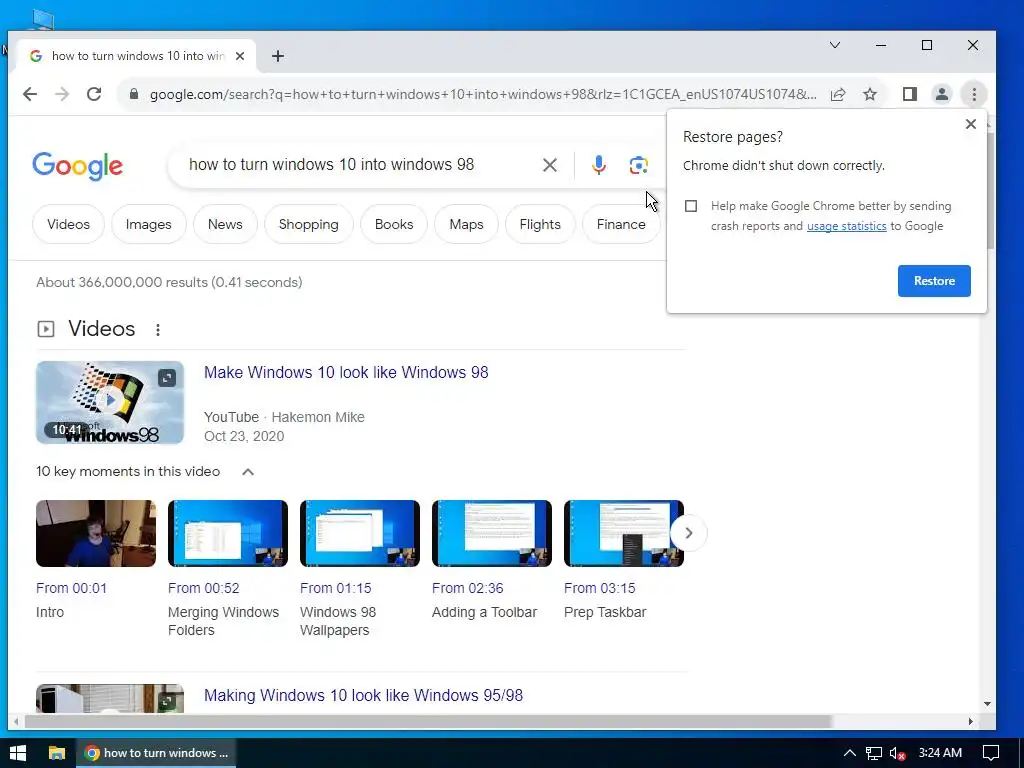Filter results by Videos

(69, 224)
